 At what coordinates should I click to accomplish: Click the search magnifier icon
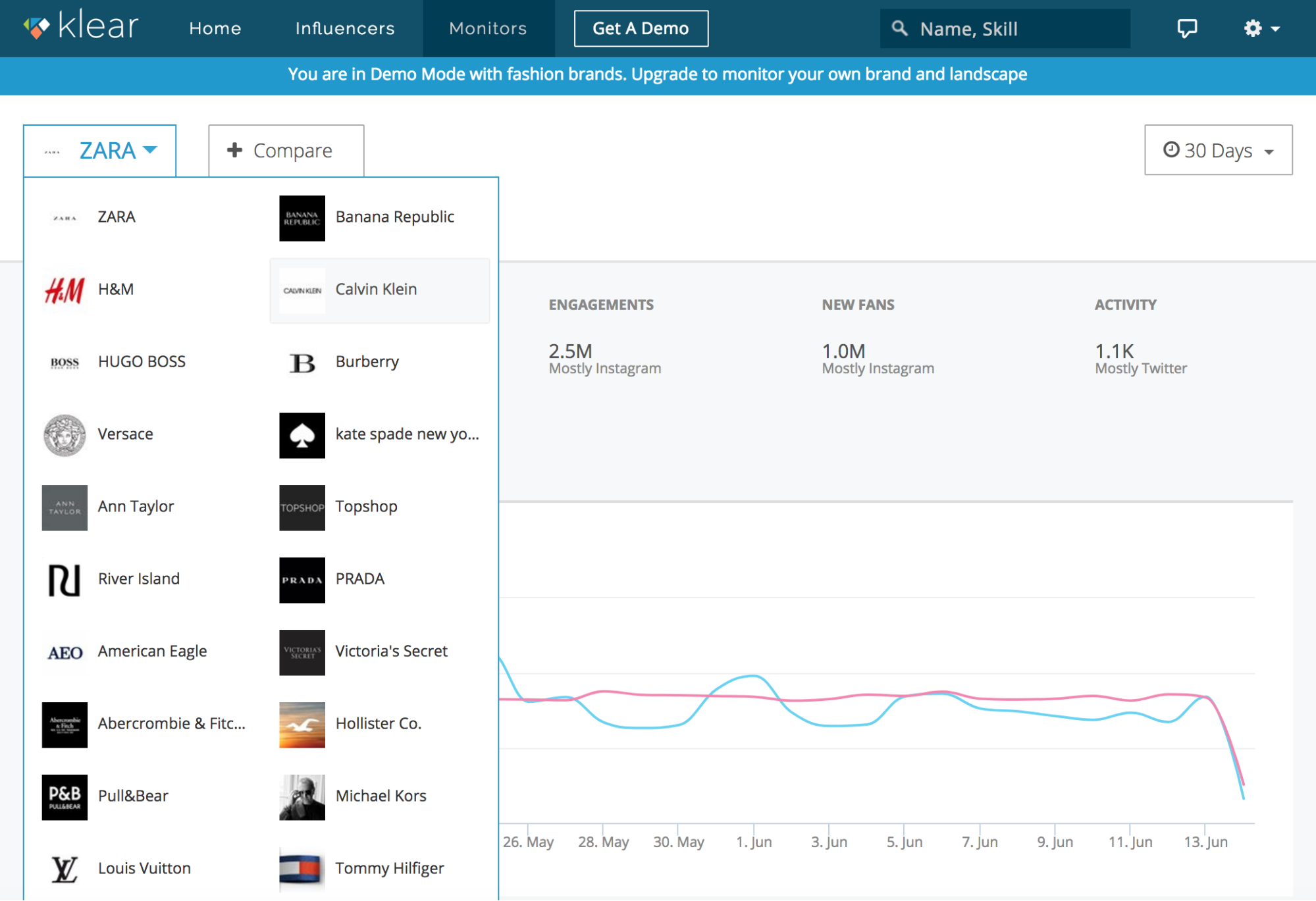(899, 28)
